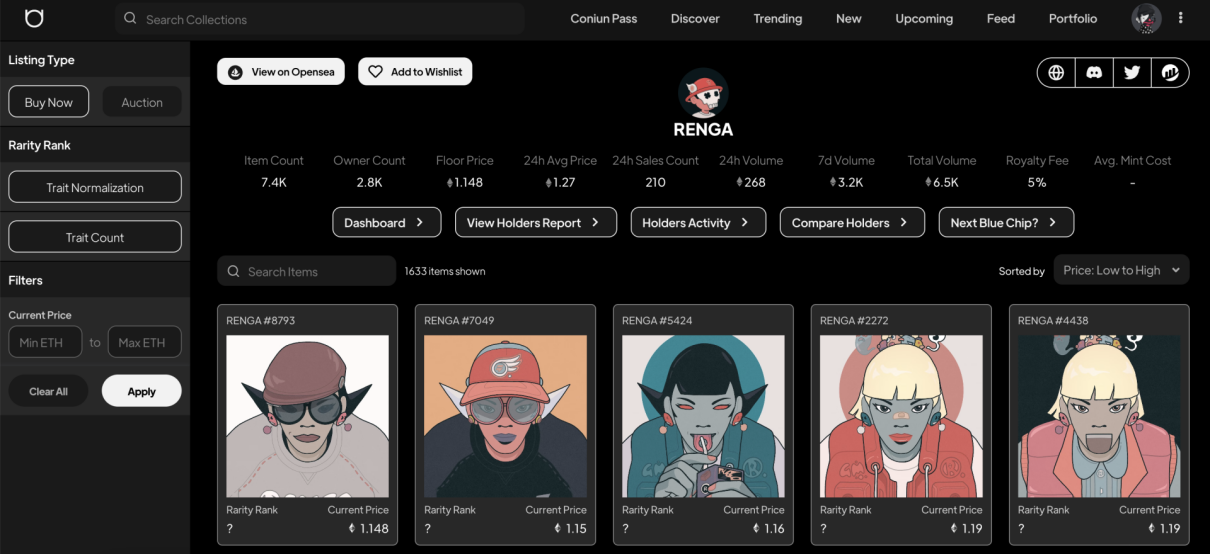Click the heart icon in Add to Wishlist

pos(376,72)
